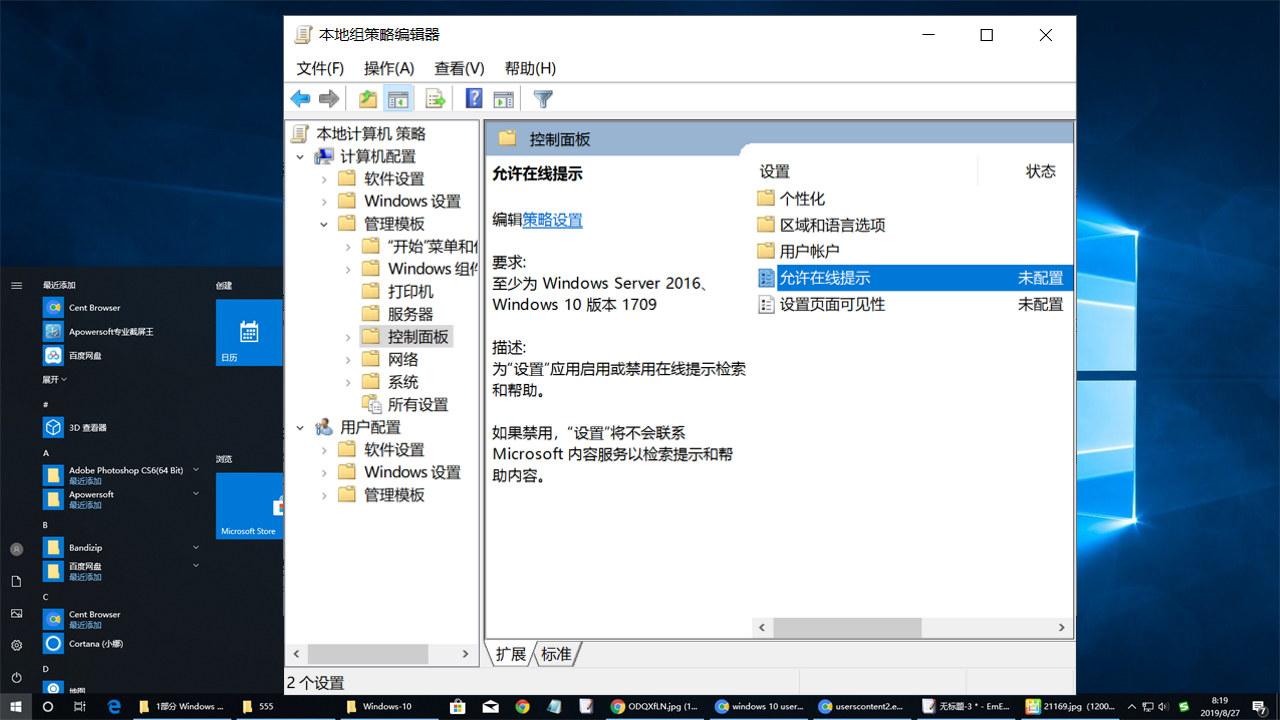1280x720 pixels.
Task: Switch to the Windows-10 folder taskbar button
Action: [x=387, y=706]
